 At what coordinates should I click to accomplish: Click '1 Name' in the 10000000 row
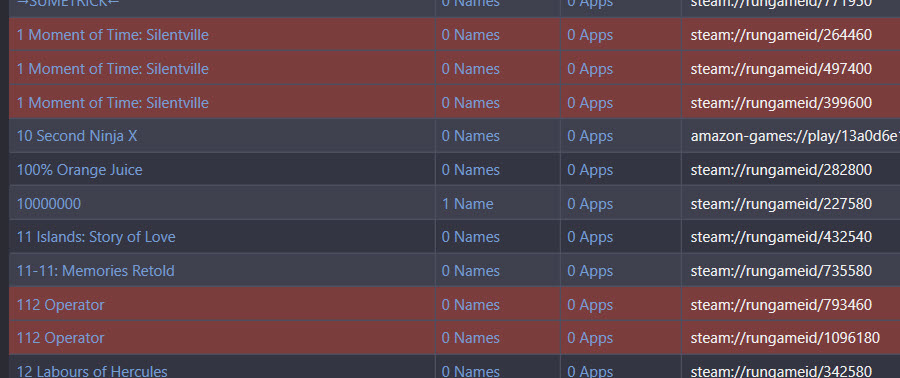pos(467,204)
